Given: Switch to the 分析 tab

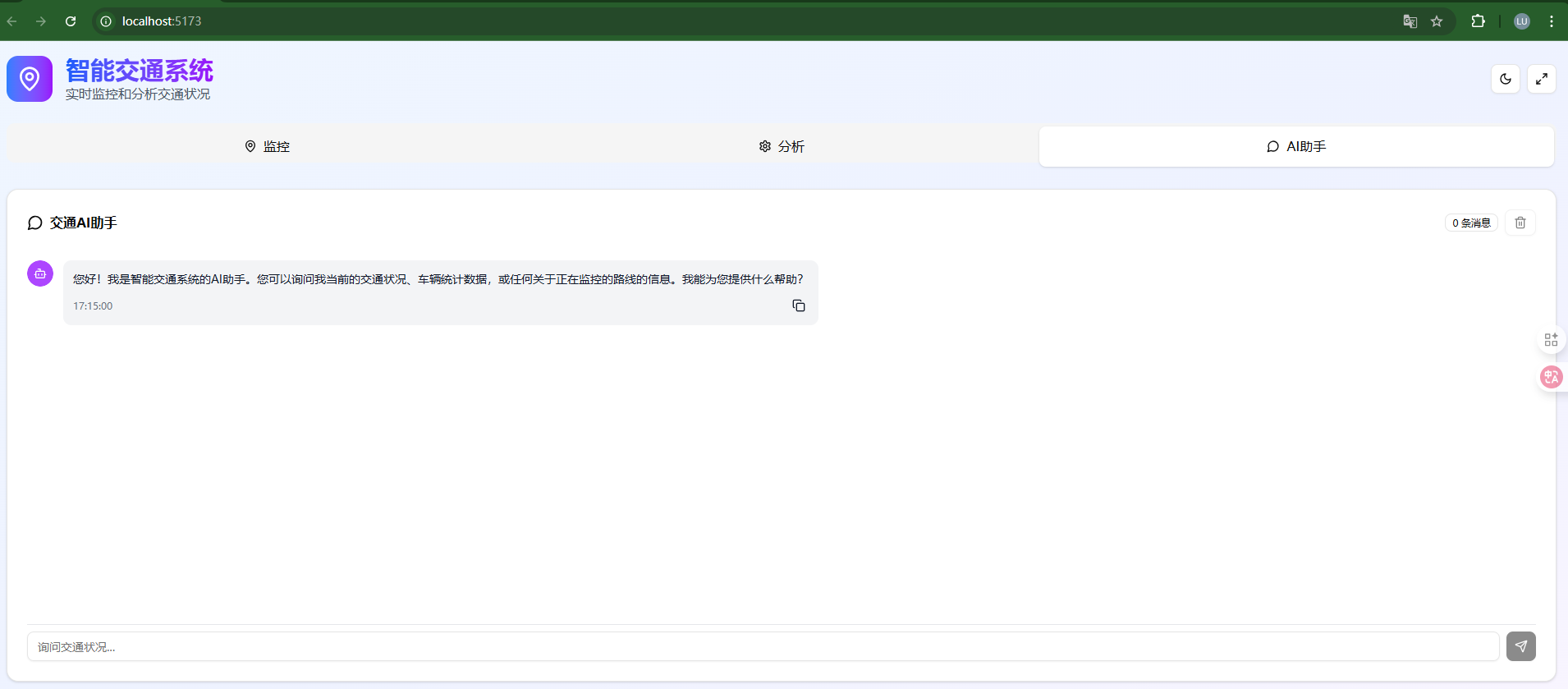Looking at the screenshot, I should point(782,146).
